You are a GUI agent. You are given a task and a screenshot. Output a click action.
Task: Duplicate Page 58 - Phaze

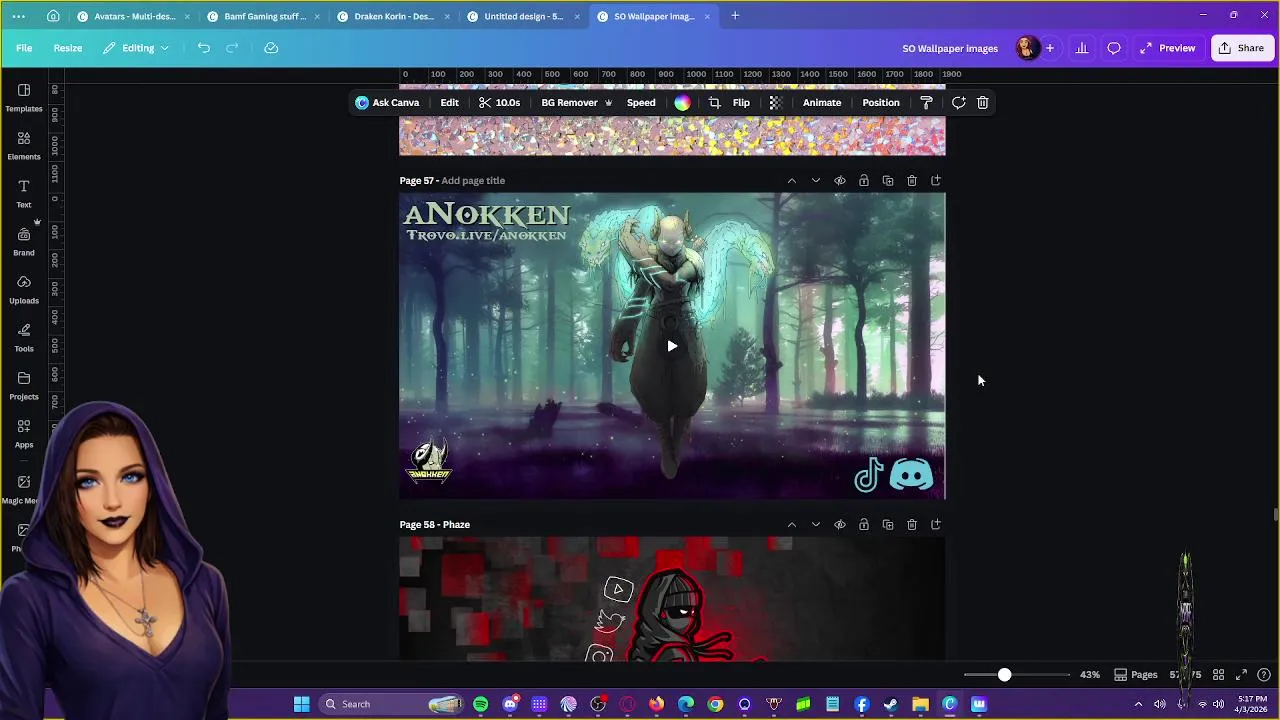click(x=888, y=525)
